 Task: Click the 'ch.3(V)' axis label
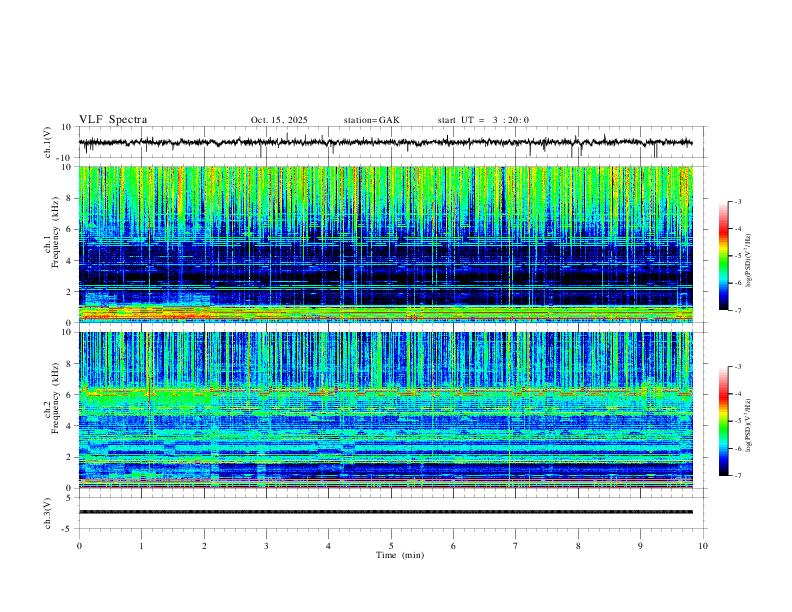coord(48,513)
